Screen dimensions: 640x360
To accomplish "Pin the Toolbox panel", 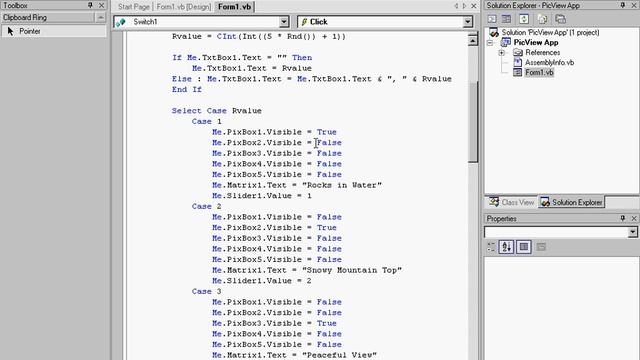I will (90, 5).
